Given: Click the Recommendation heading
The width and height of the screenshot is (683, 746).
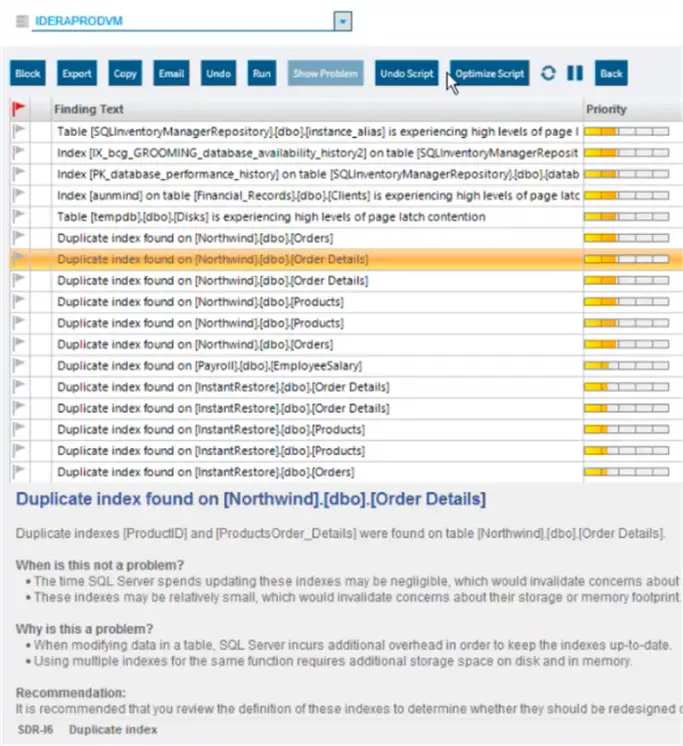Looking at the screenshot, I should 71,693.
